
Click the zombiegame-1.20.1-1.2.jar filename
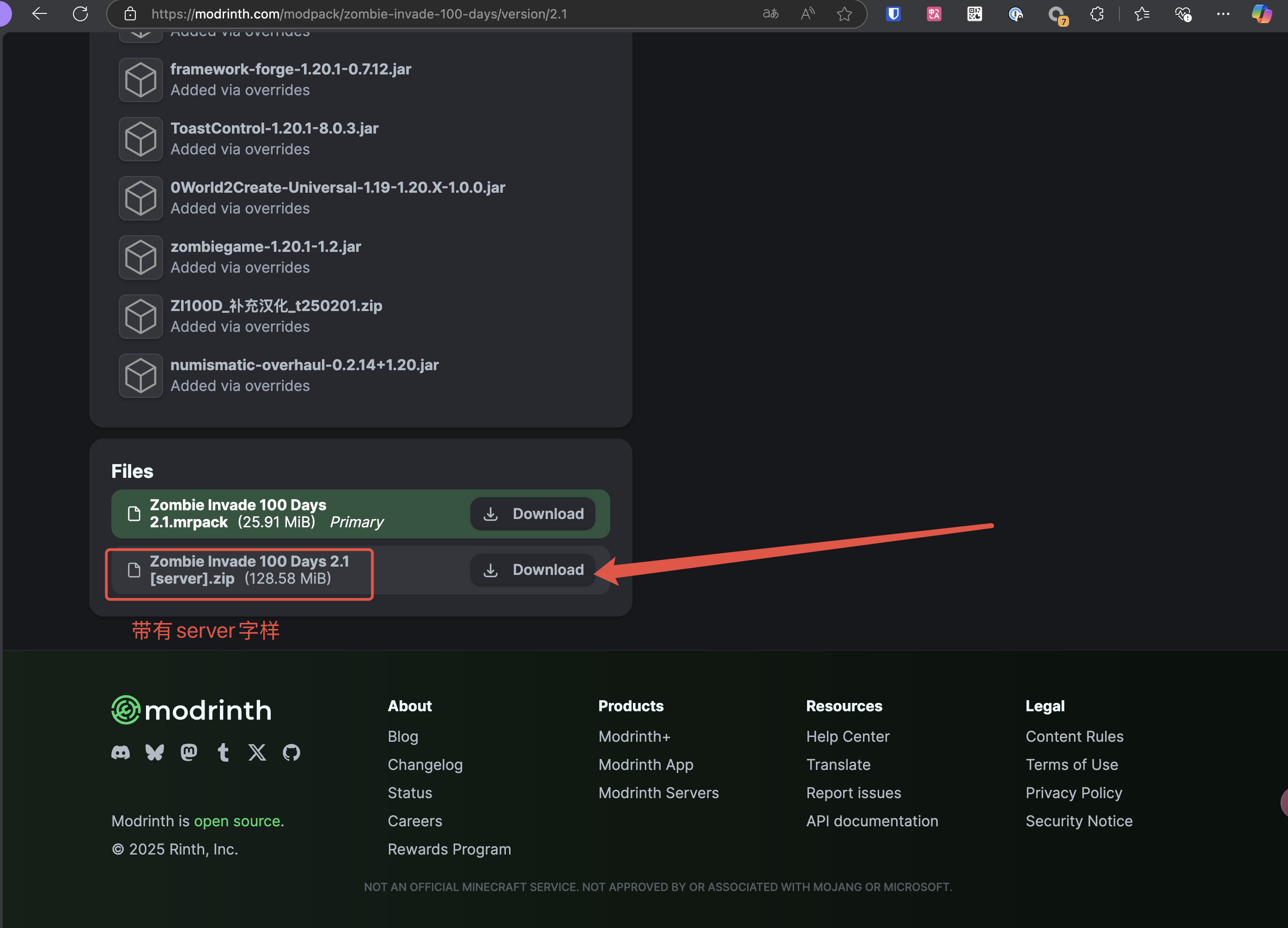pos(266,246)
